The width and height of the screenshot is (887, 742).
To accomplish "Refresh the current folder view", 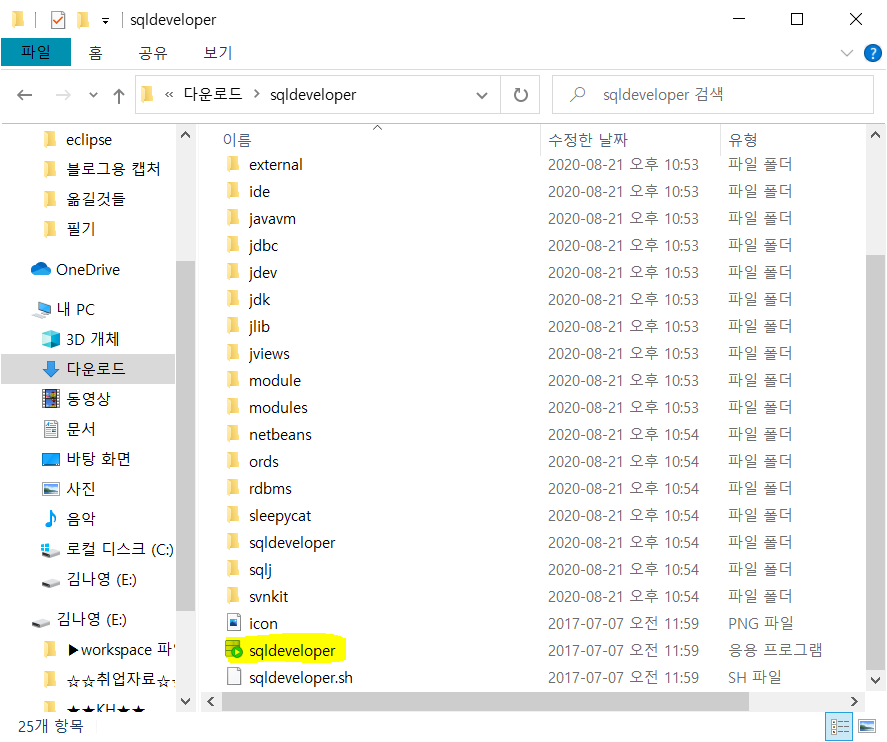I will coord(520,95).
